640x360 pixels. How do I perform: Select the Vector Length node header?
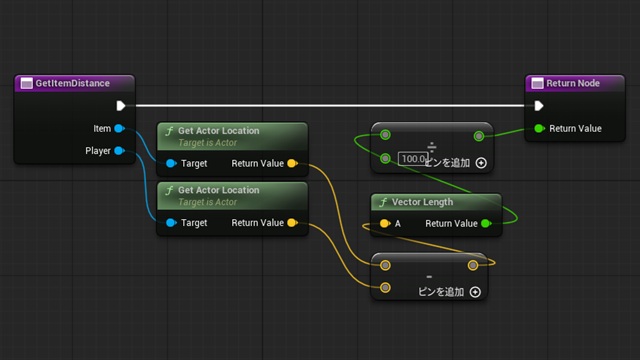(x=436, y=202)
